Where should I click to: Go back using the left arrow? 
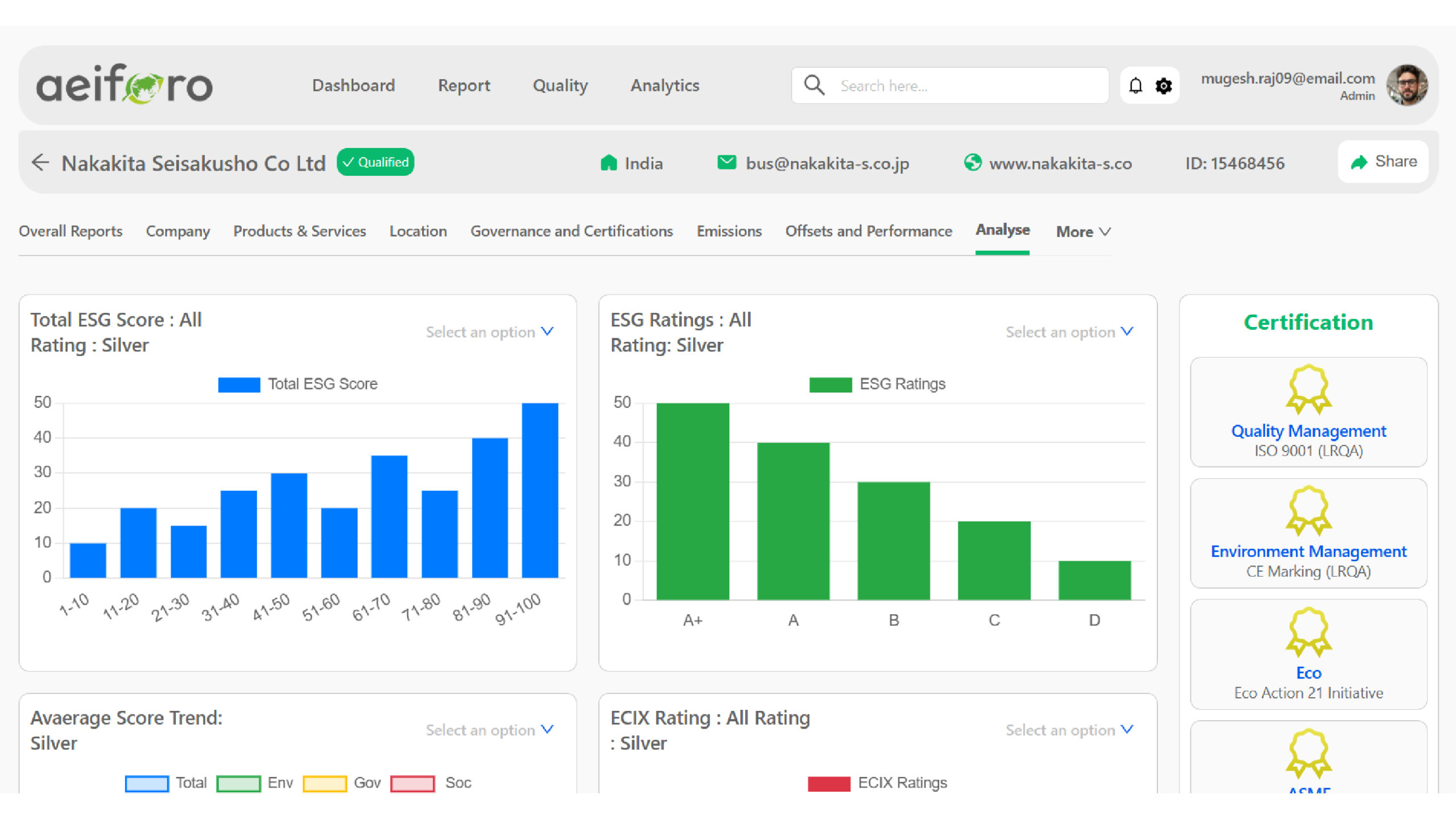coord(40,163)
